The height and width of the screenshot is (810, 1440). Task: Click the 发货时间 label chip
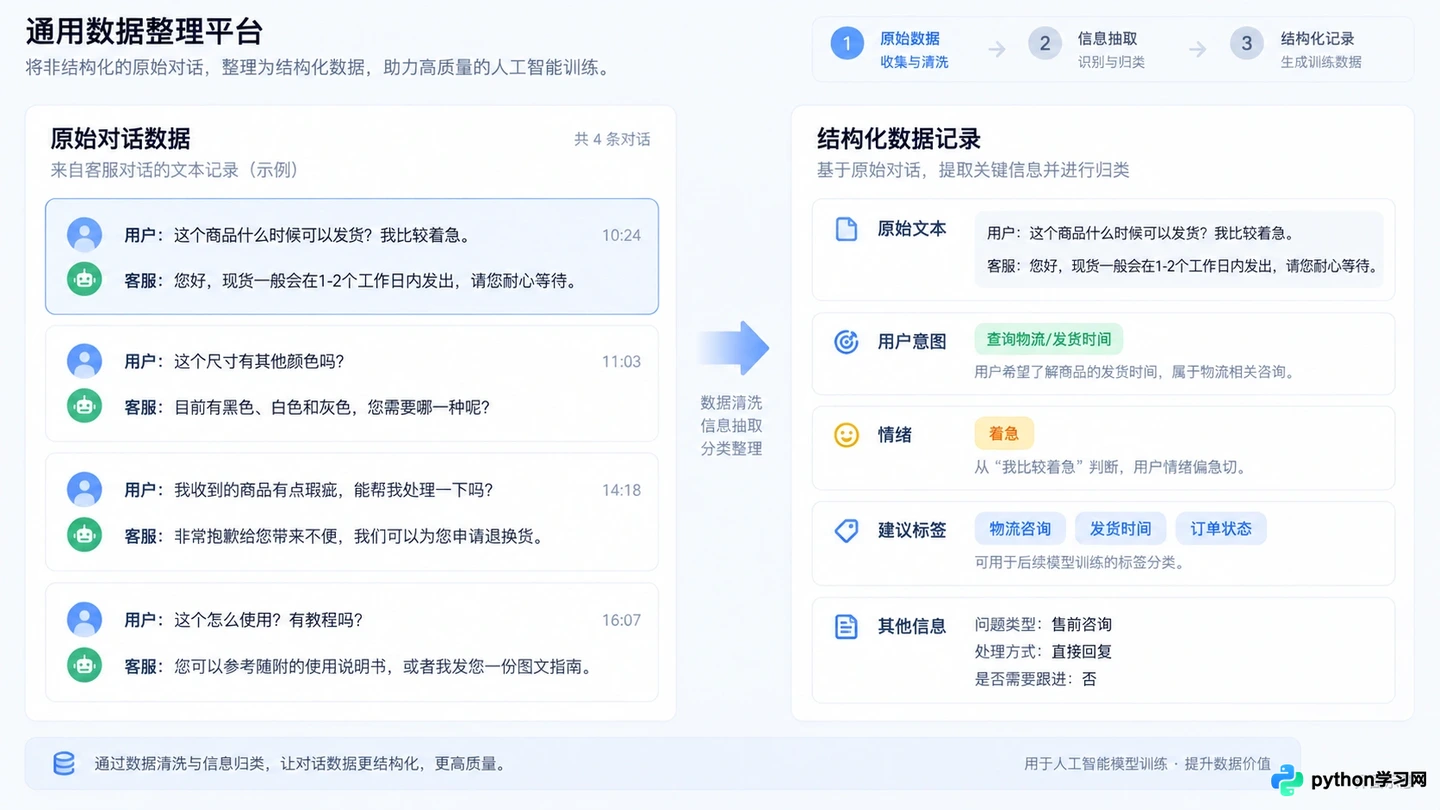click(1120, 528)
